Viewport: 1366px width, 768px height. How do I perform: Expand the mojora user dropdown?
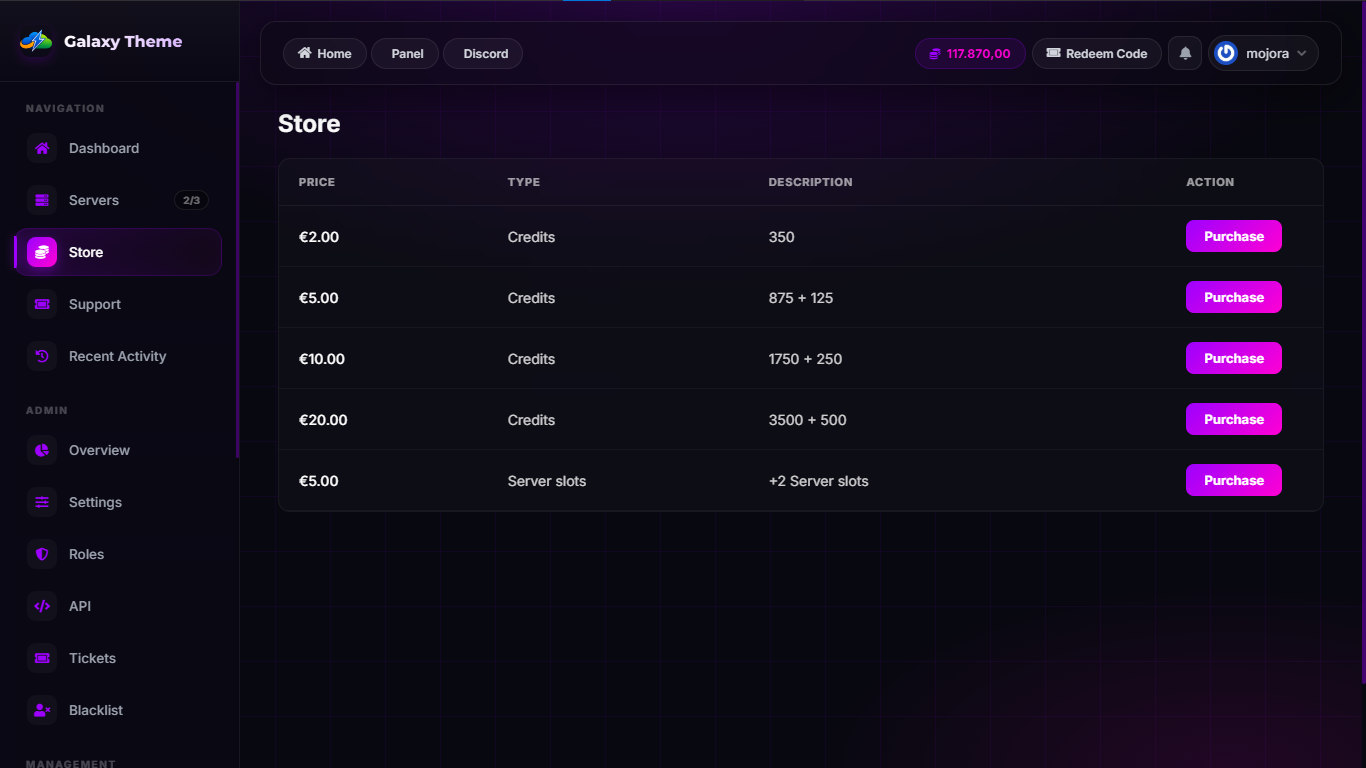coord(1263,54)
